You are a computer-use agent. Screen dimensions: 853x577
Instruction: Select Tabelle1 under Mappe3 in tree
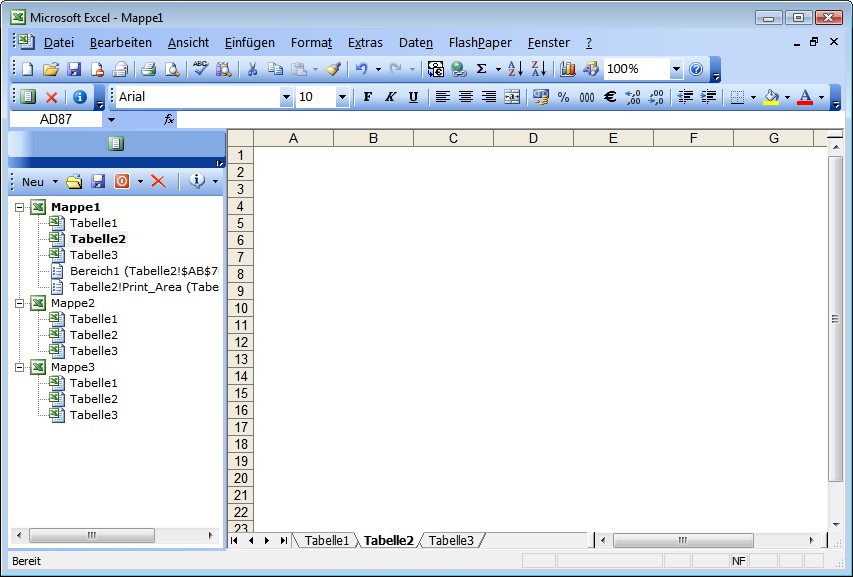pos(93,383)
